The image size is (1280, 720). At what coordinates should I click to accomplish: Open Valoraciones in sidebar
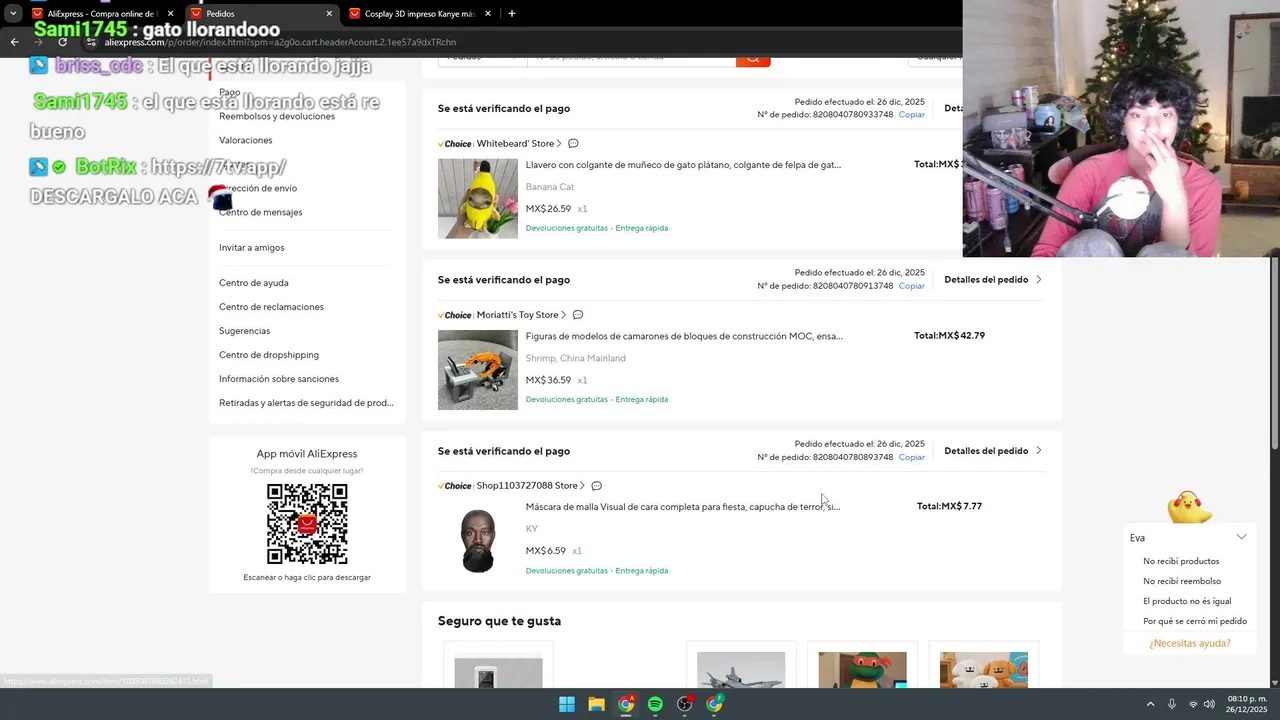point(245,140)
